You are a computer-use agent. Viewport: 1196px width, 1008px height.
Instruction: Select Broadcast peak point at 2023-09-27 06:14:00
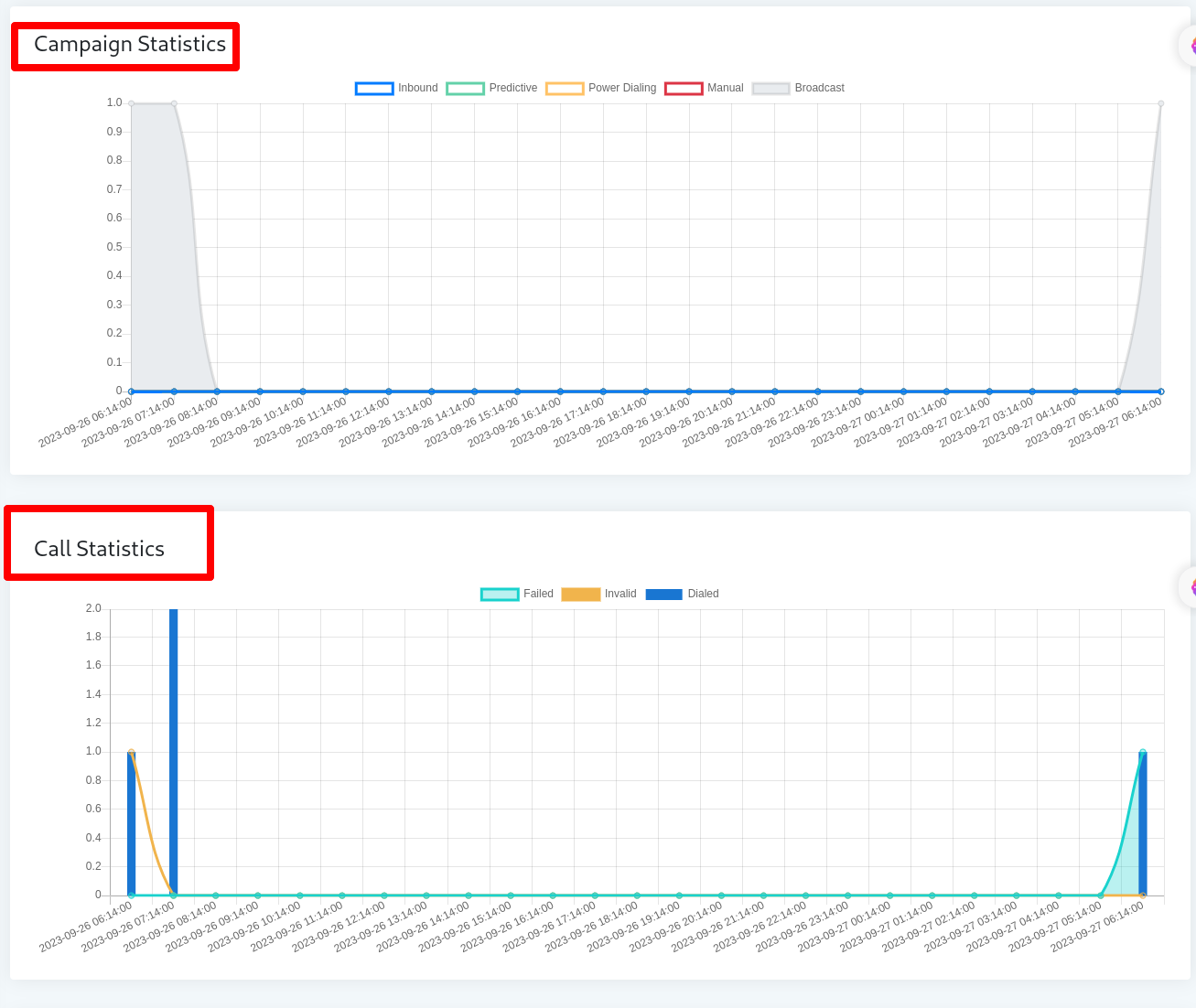click(1161, 103)
